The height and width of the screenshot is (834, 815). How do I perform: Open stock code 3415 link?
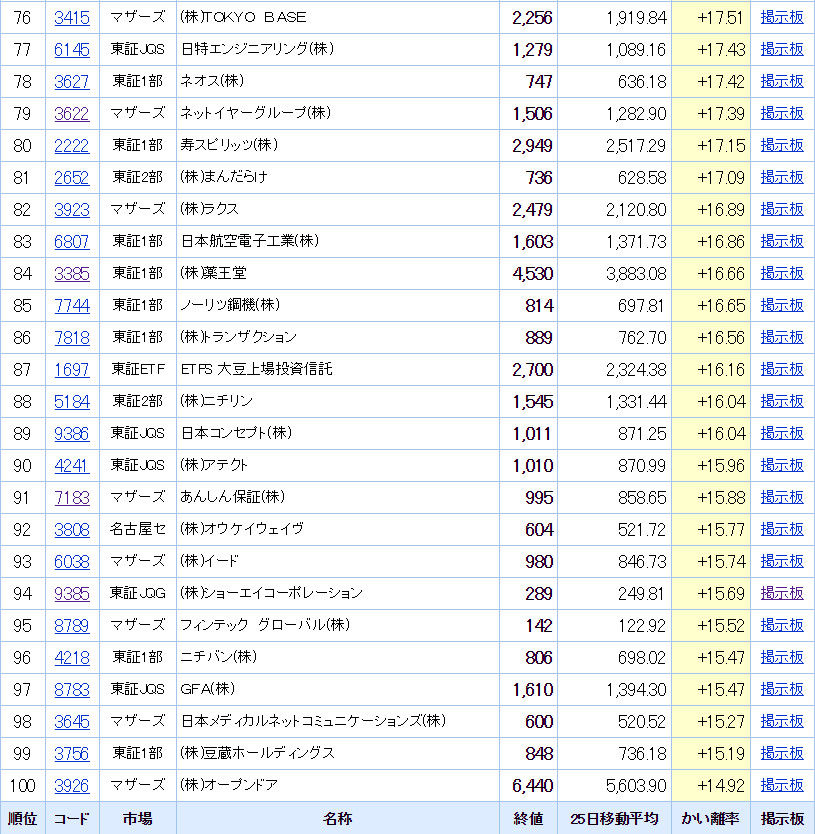click(x=72, y=18)
